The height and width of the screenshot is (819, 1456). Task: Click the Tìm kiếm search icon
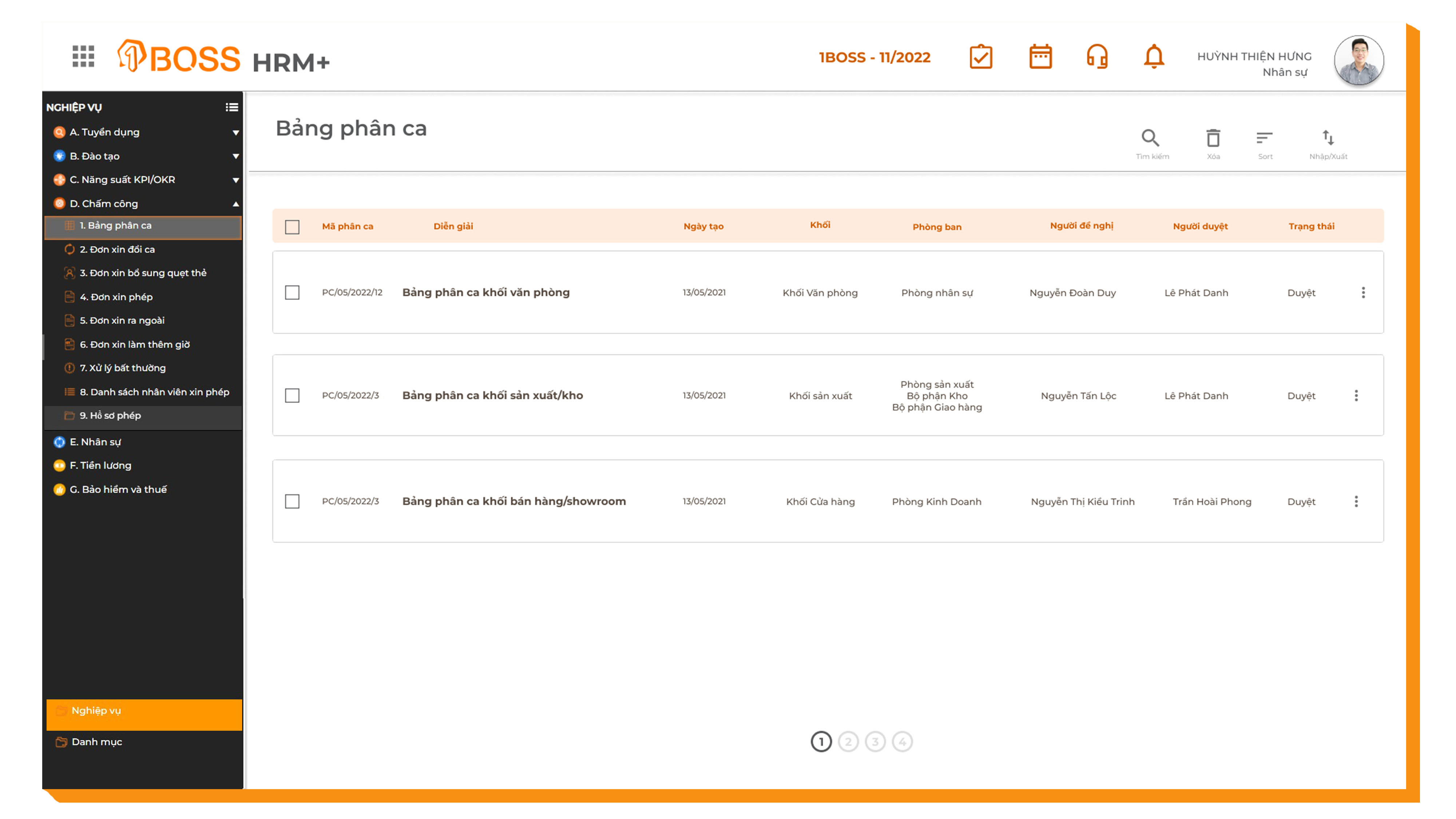point(1150,138)
